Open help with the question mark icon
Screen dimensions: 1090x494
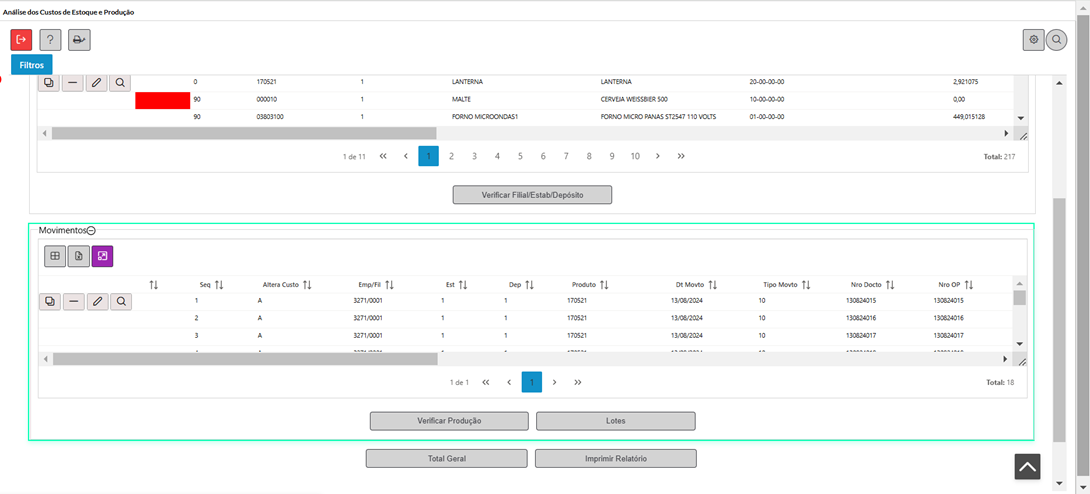point(50,40)
